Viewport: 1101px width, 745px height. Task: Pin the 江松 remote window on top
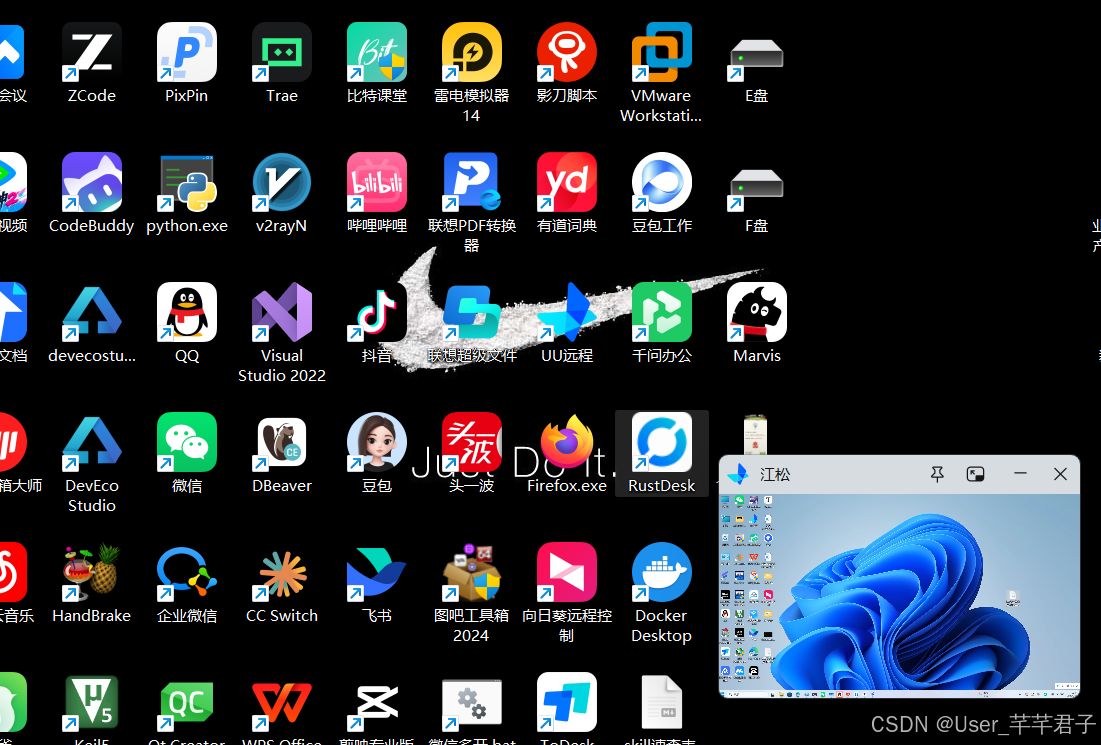[x=937, y=475]
